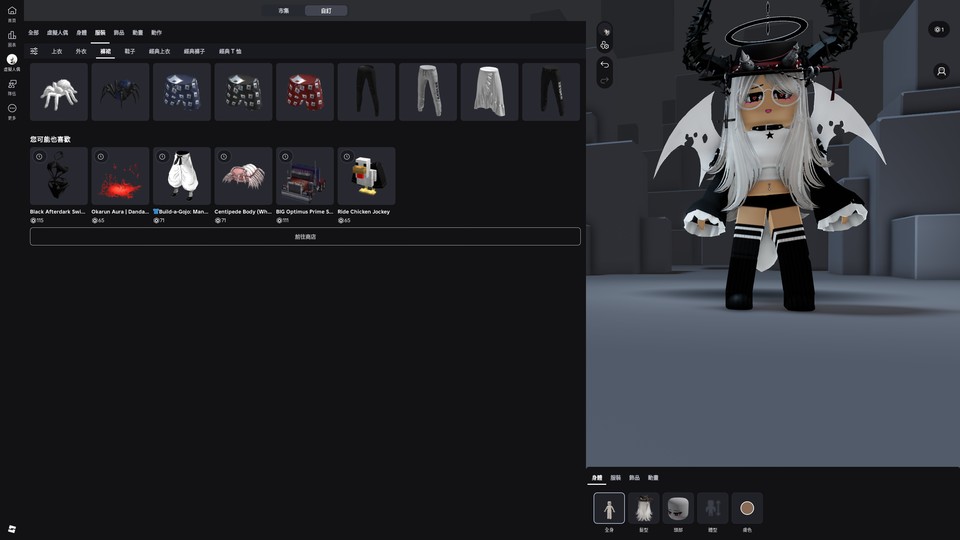Open the 飾品 accessories category tab
Viewport: 960px width, 540px height.
pos(119,33)
